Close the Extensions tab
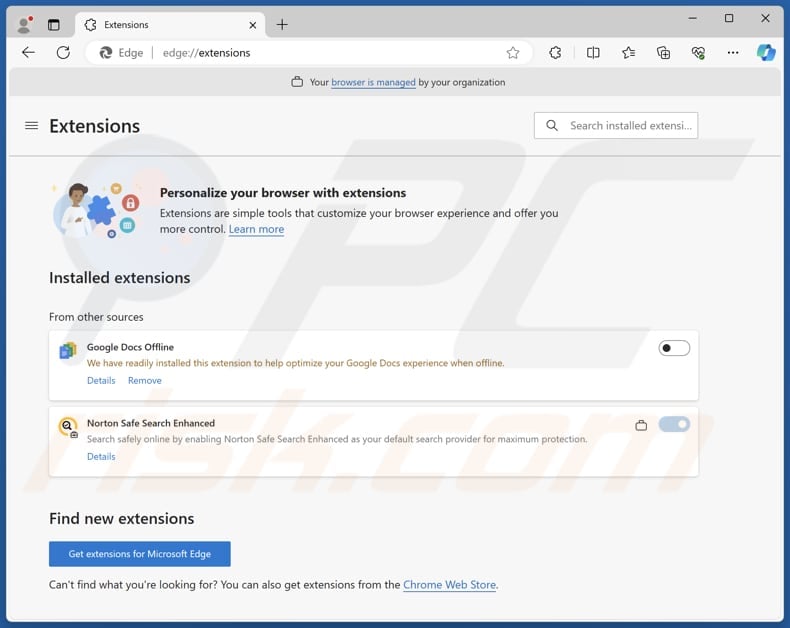The width and height of the screenshot is (790, 628). tap(253, 25)
